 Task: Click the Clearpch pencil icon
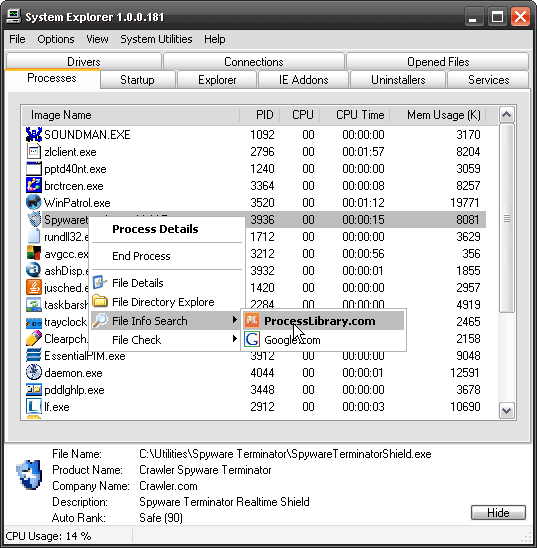[x=34, y=339]
